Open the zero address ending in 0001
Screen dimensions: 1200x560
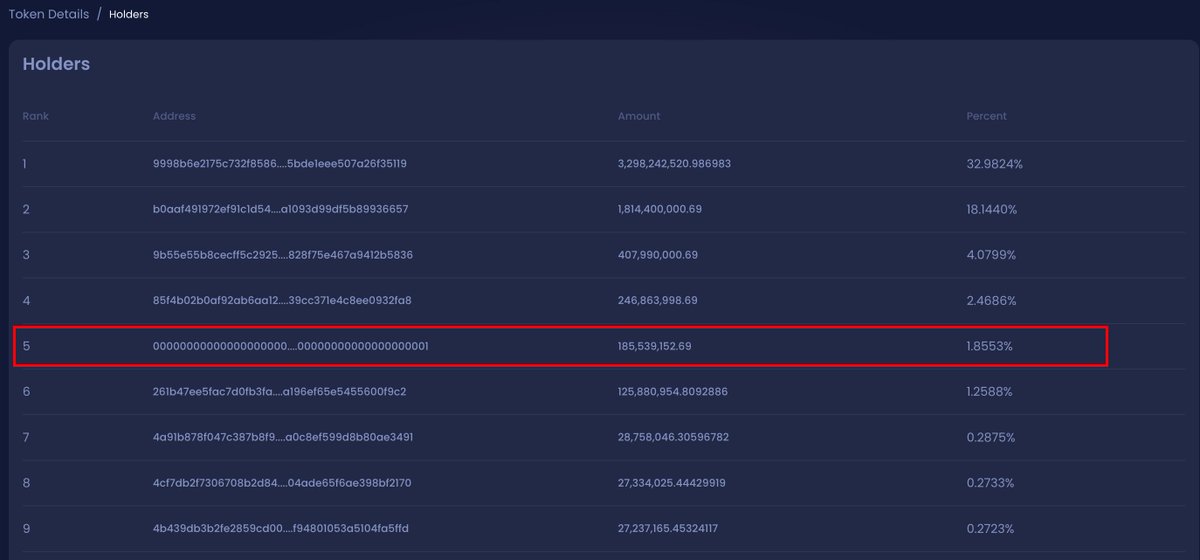click(290, 346)
